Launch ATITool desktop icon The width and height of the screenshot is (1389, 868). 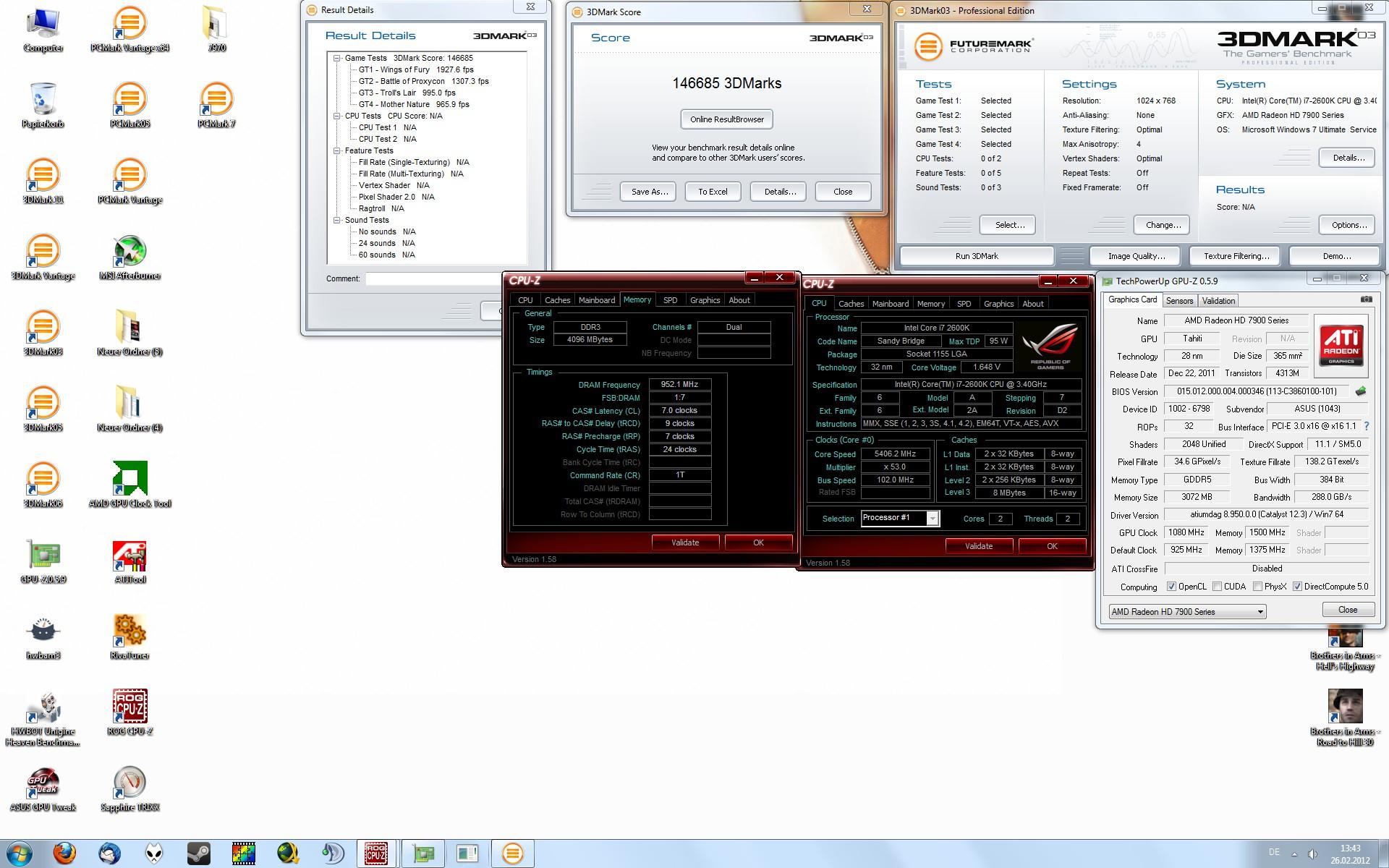pyautogui.click(x=129, y=561)
